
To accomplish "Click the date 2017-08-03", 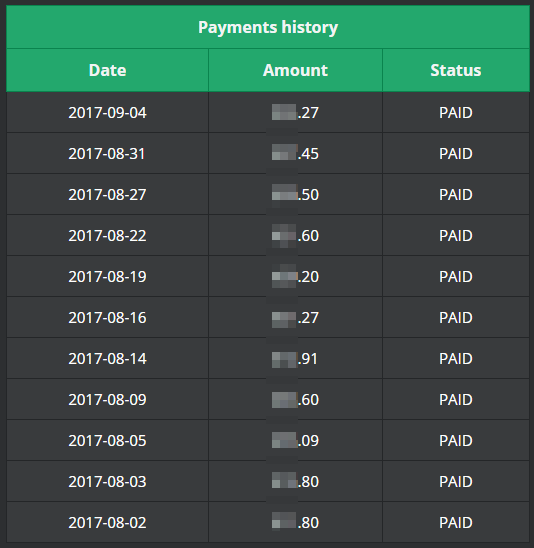I will coord(107,482).
